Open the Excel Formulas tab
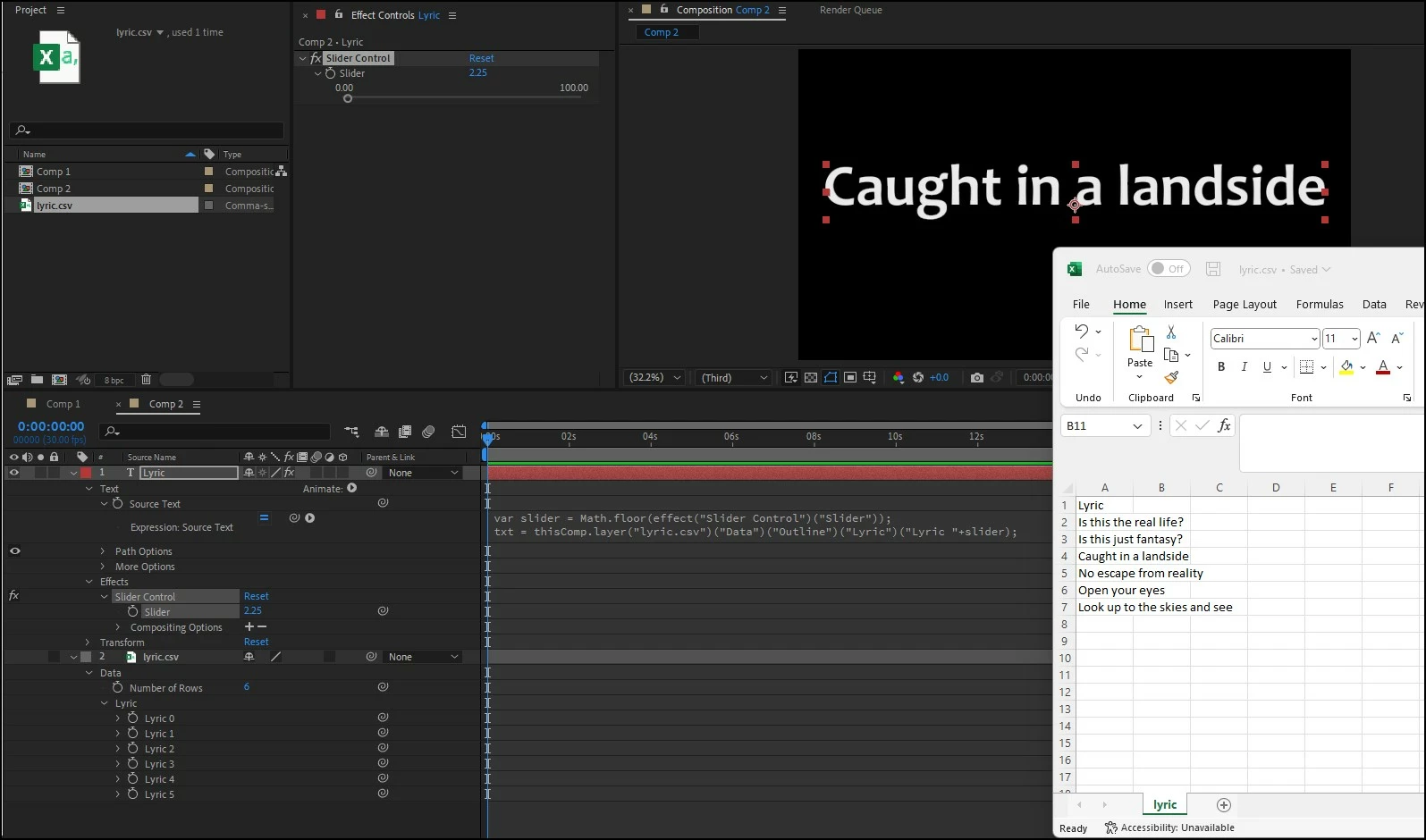This screenshot has width=1426, height=840. [x=1320, y=305]
